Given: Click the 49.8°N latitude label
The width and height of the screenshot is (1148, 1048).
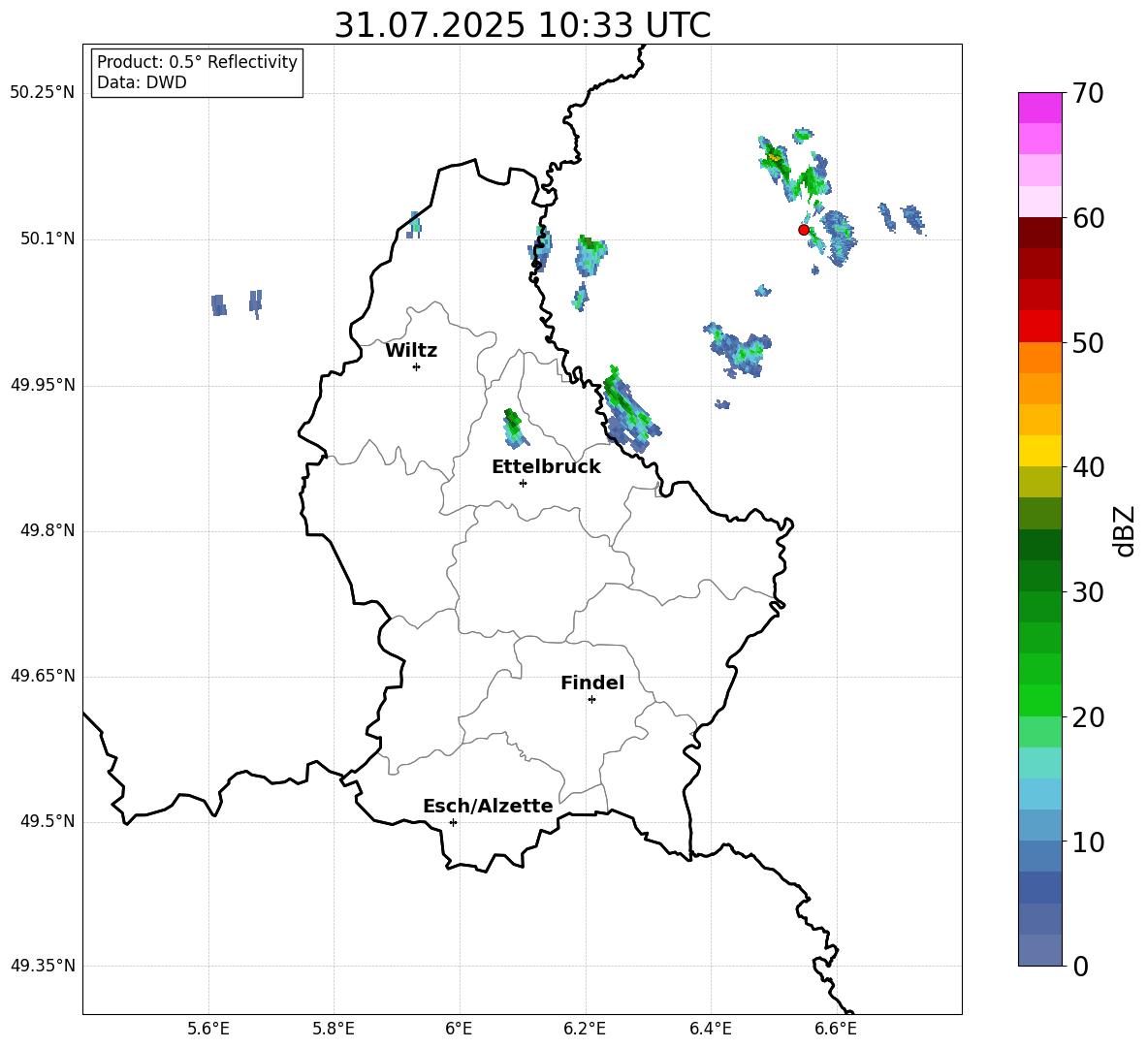Looking at the screenshot, I should coord(48,530).
